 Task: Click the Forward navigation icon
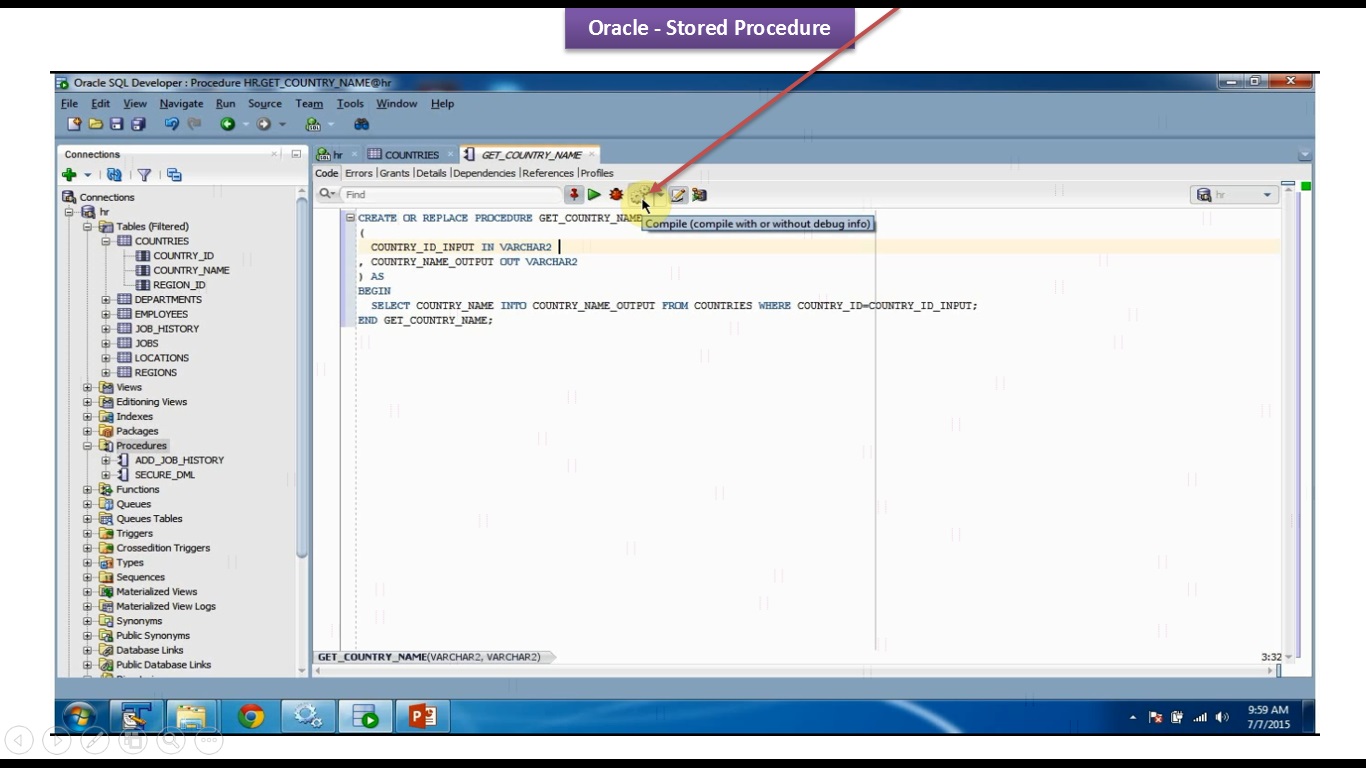(264, 124)
